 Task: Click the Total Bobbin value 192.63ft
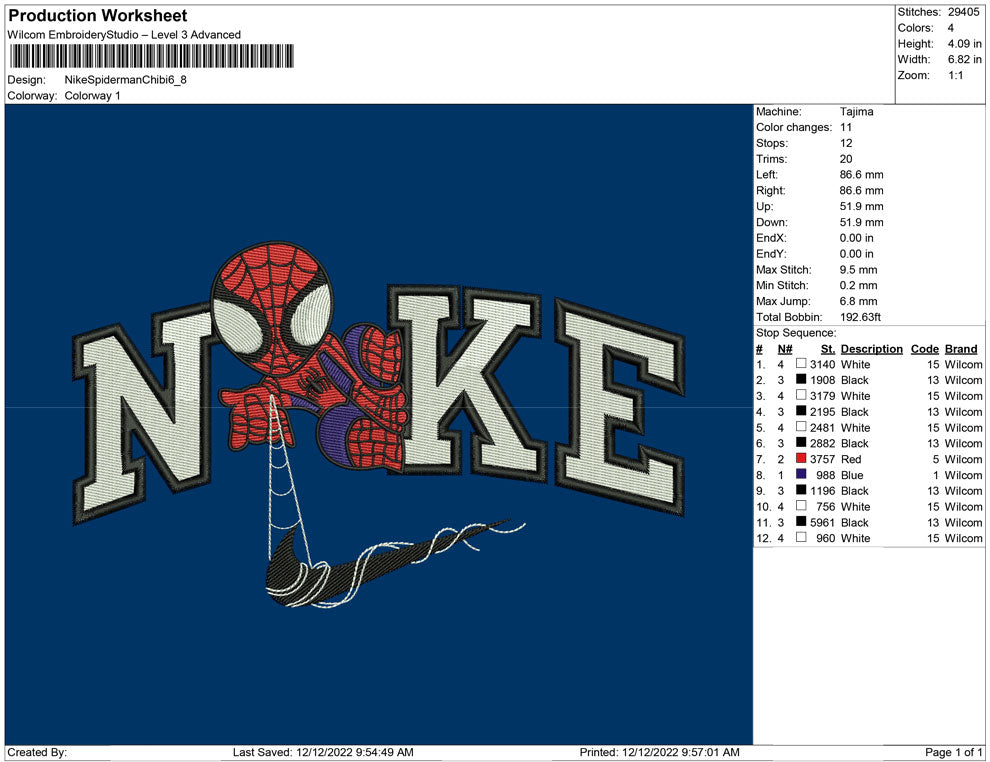(x=860, y=317)
